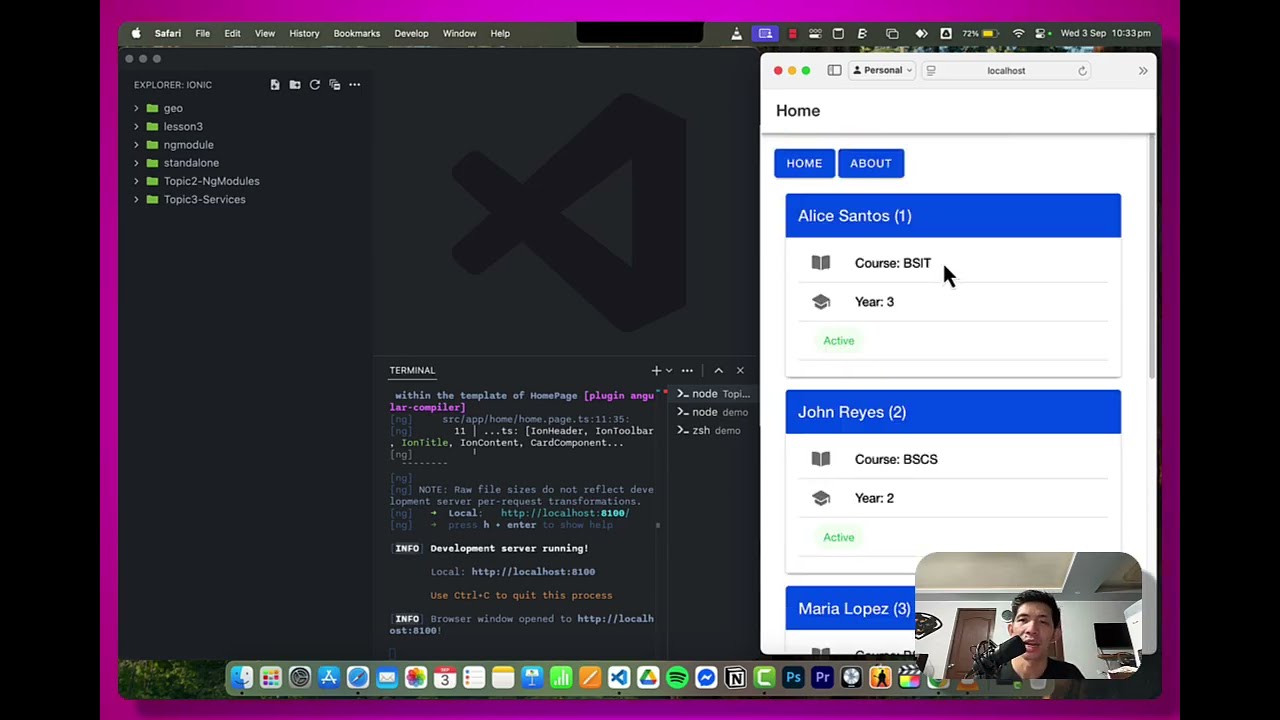The image size is (1280, 720).
Task: Open Camtasia from the dock
Action: click(764, 678)
